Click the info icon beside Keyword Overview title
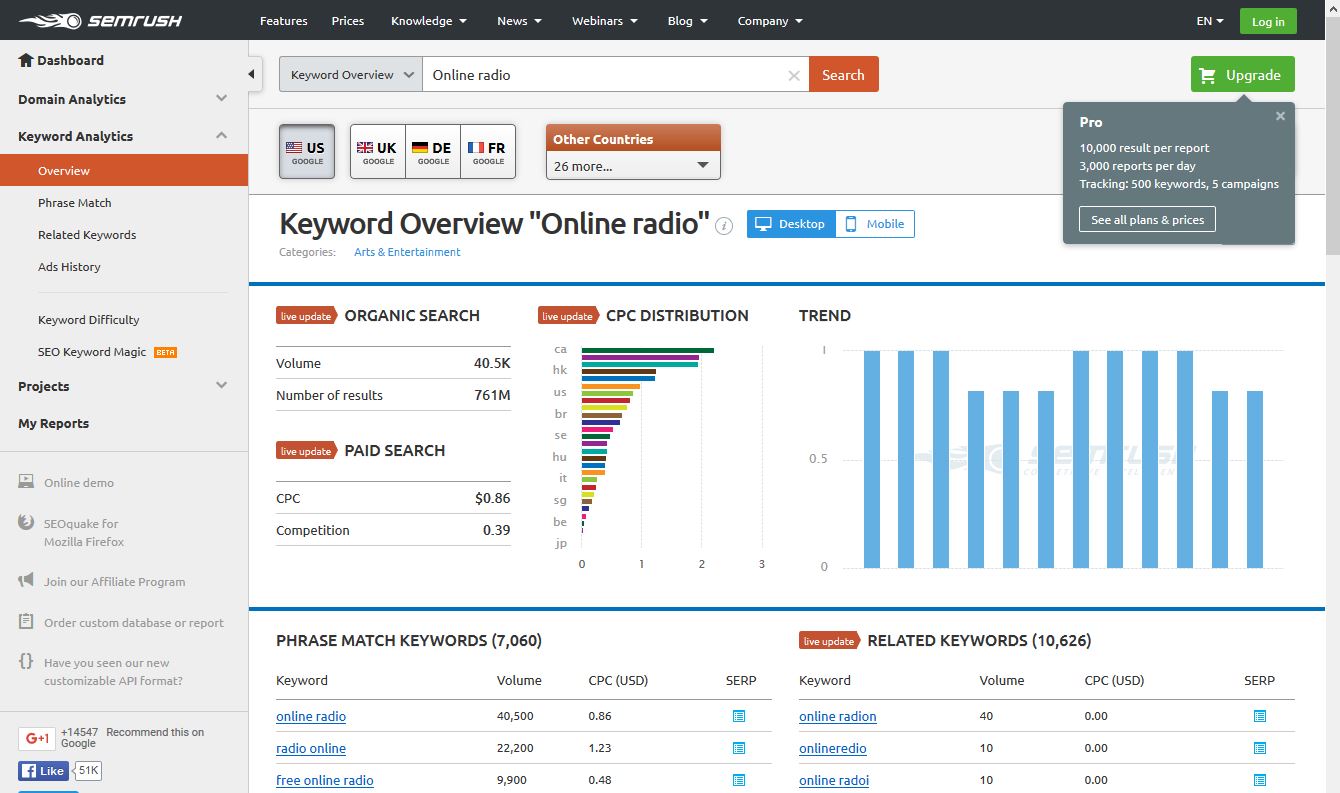Screen dimensions: 1340x793 tap(725, 226)
